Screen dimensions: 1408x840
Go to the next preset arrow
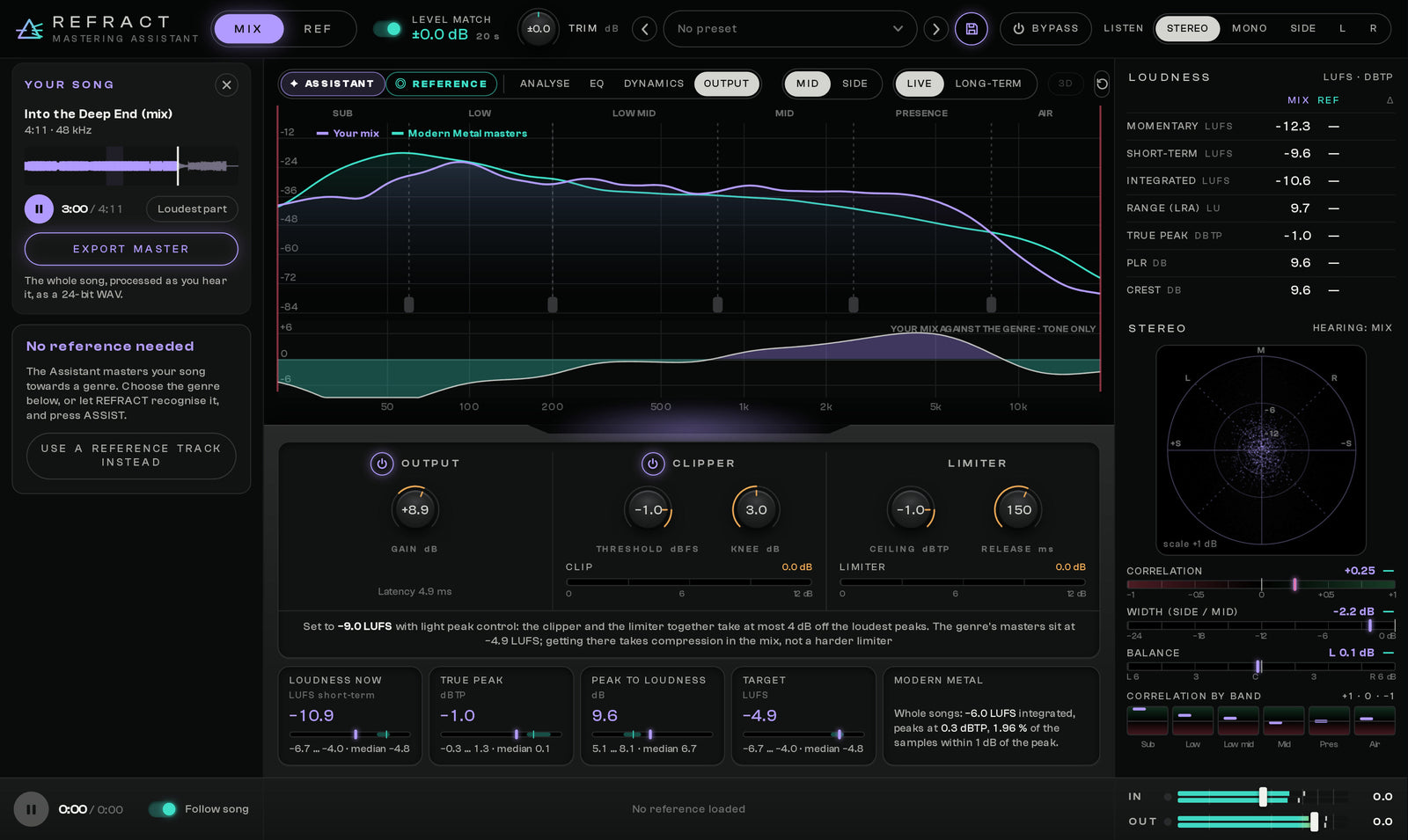pos(935,29)
